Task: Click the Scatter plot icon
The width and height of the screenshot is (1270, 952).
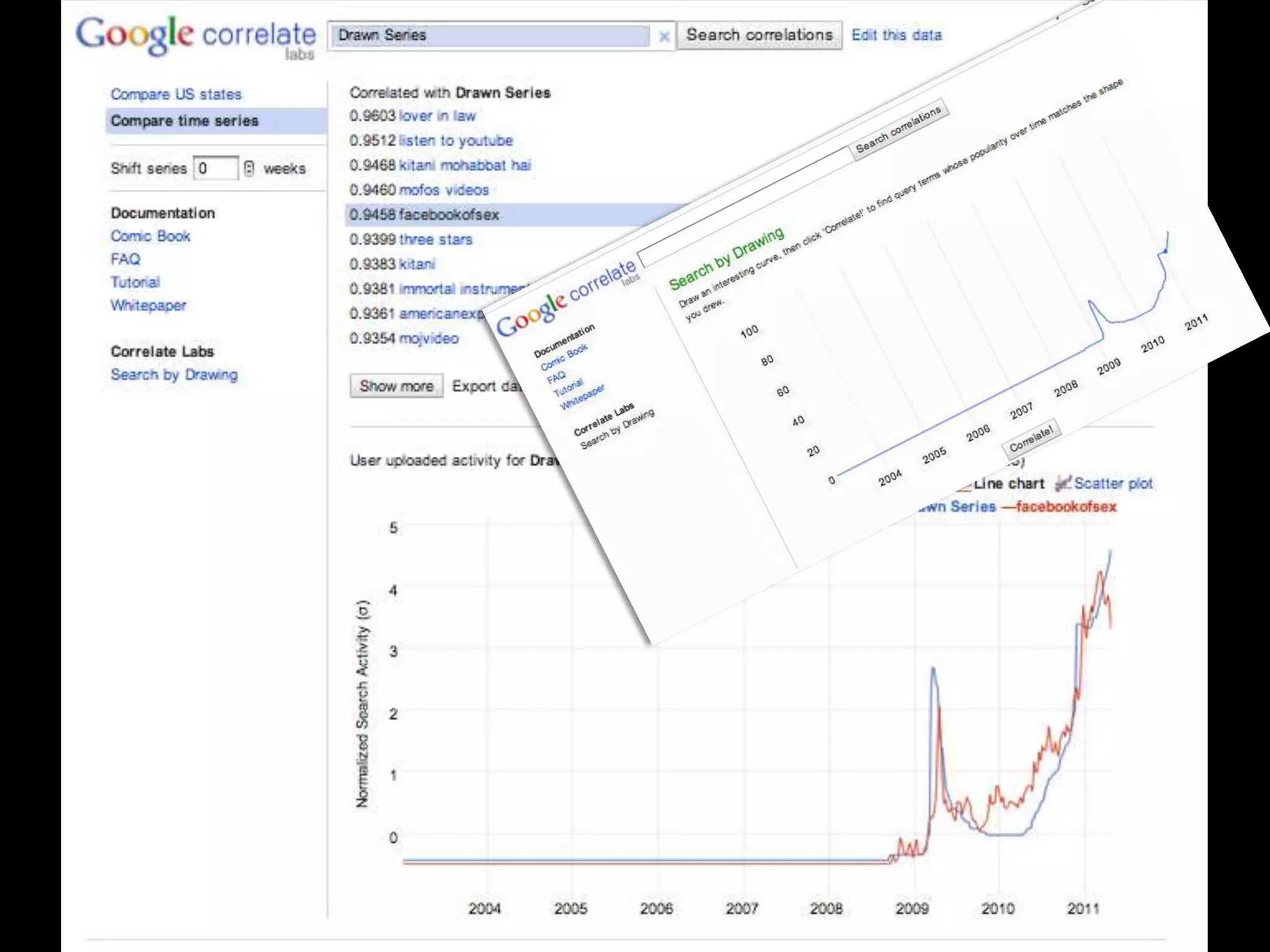Action: point(1063,483)
